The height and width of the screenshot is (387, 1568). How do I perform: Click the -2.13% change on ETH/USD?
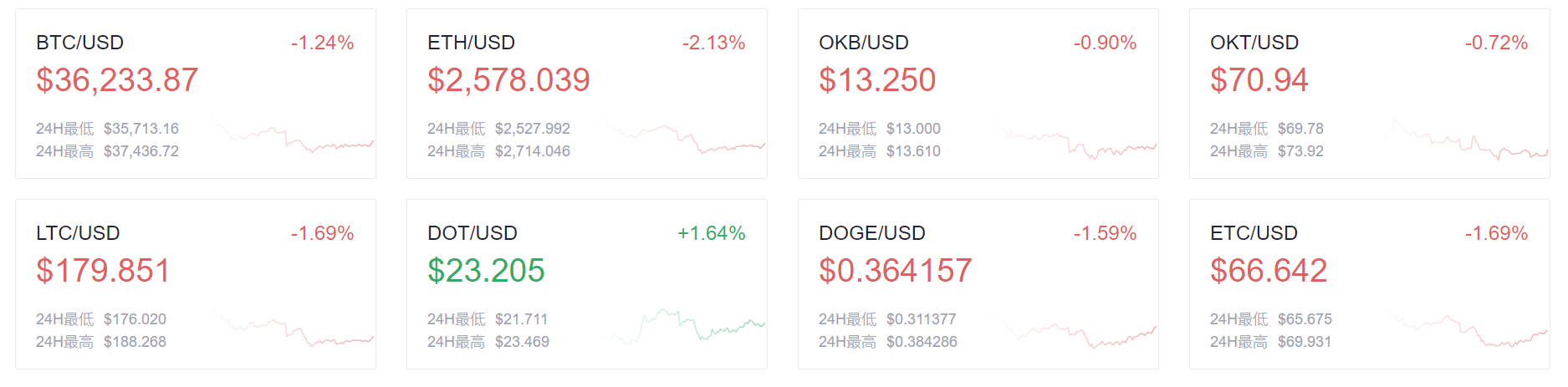point(713,43)
